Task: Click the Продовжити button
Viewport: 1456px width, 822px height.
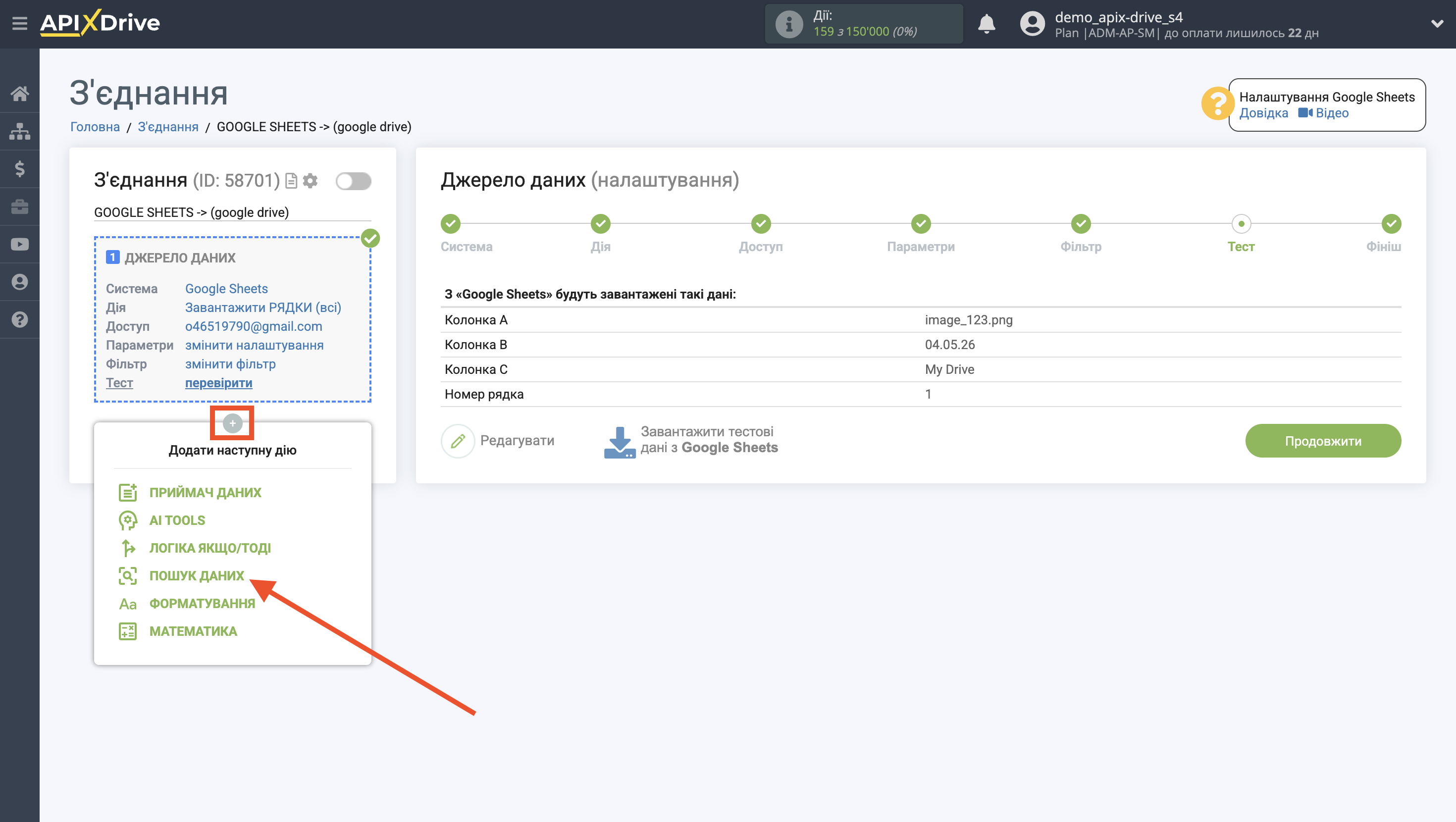Action: [1323, 441]
